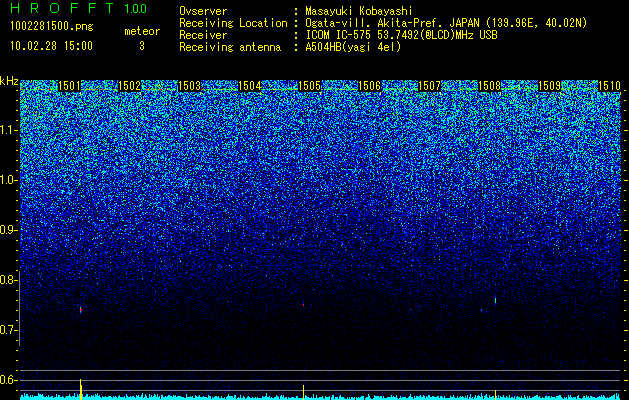The height and width of the screenshot is (400, 629).
Task: Click the yellow power spike under 1508
Action: [495, 394]
